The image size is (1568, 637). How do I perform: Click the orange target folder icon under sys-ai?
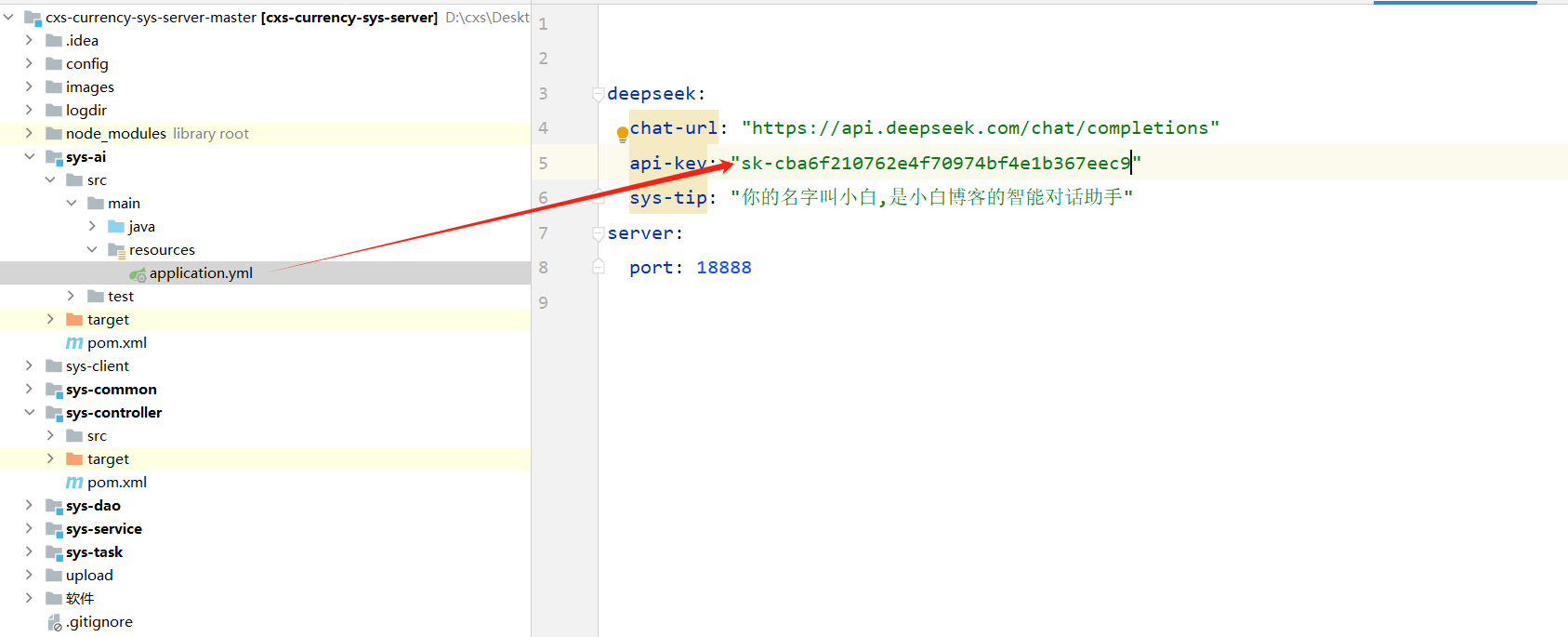pyautogui.click(x=74, y=319)
